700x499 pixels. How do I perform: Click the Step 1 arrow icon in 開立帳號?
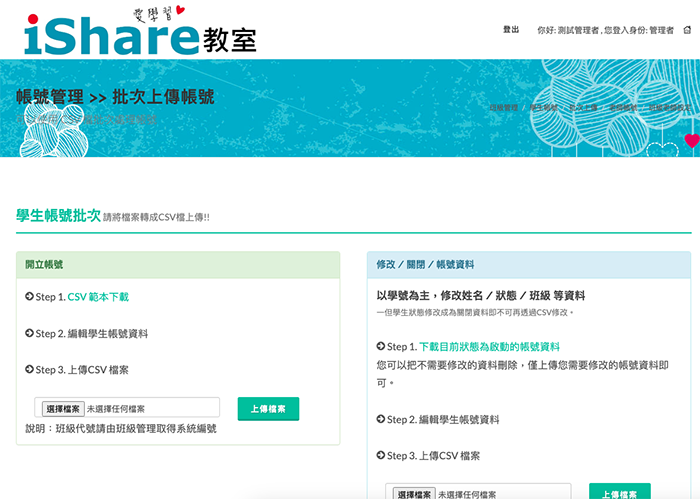coord(30,297)
